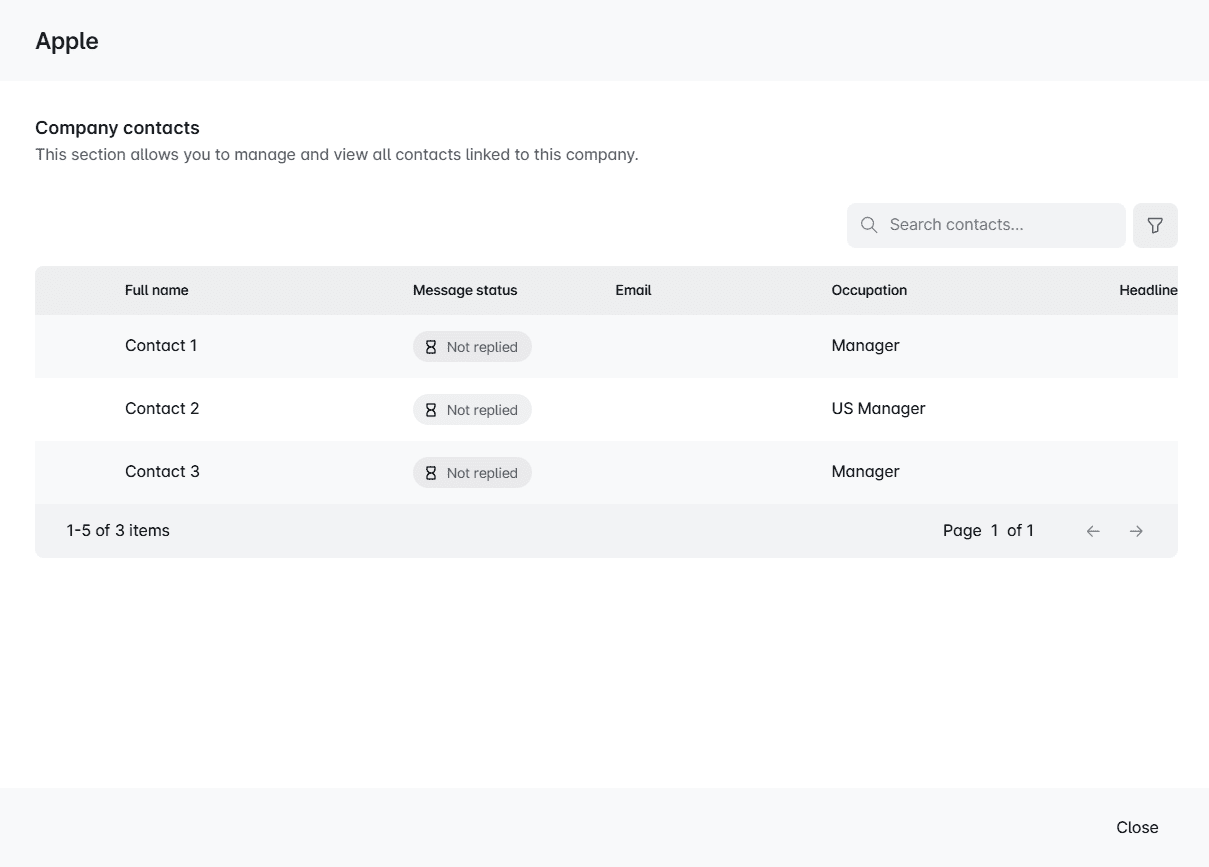Sort contacts by Occupation column
1209x867 pixels.
tap(869, 290)
